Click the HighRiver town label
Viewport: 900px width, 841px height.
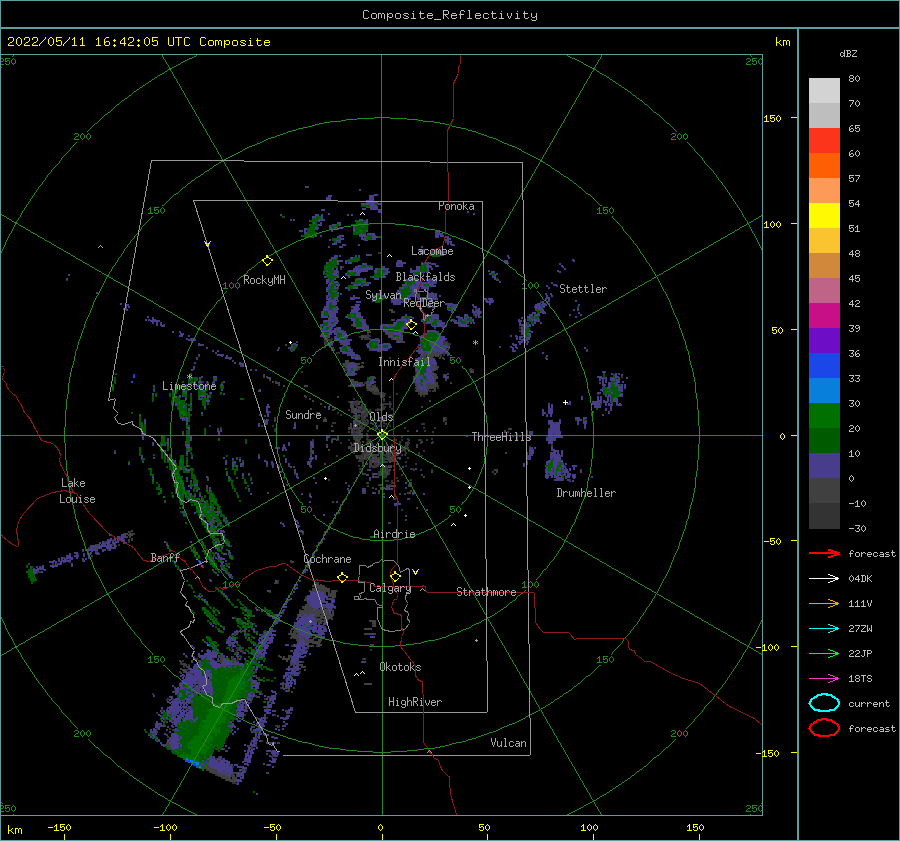click(415, 702)
